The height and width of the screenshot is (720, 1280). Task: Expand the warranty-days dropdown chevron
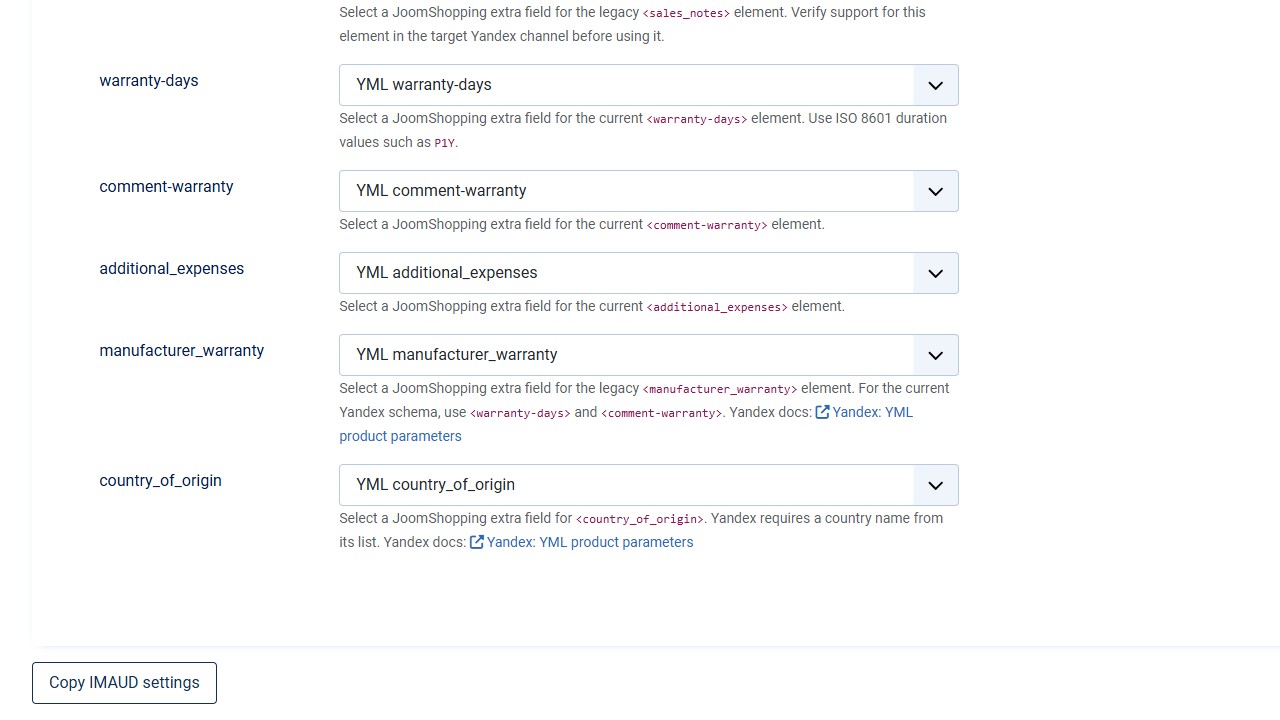[936, 85]
